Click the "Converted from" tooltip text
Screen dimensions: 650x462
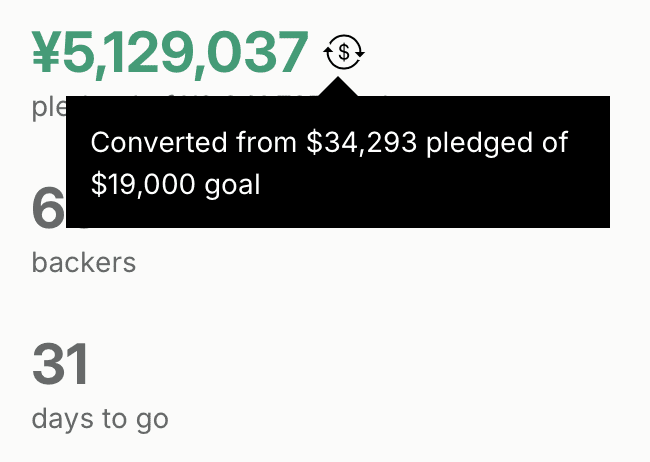pos(194,143)
